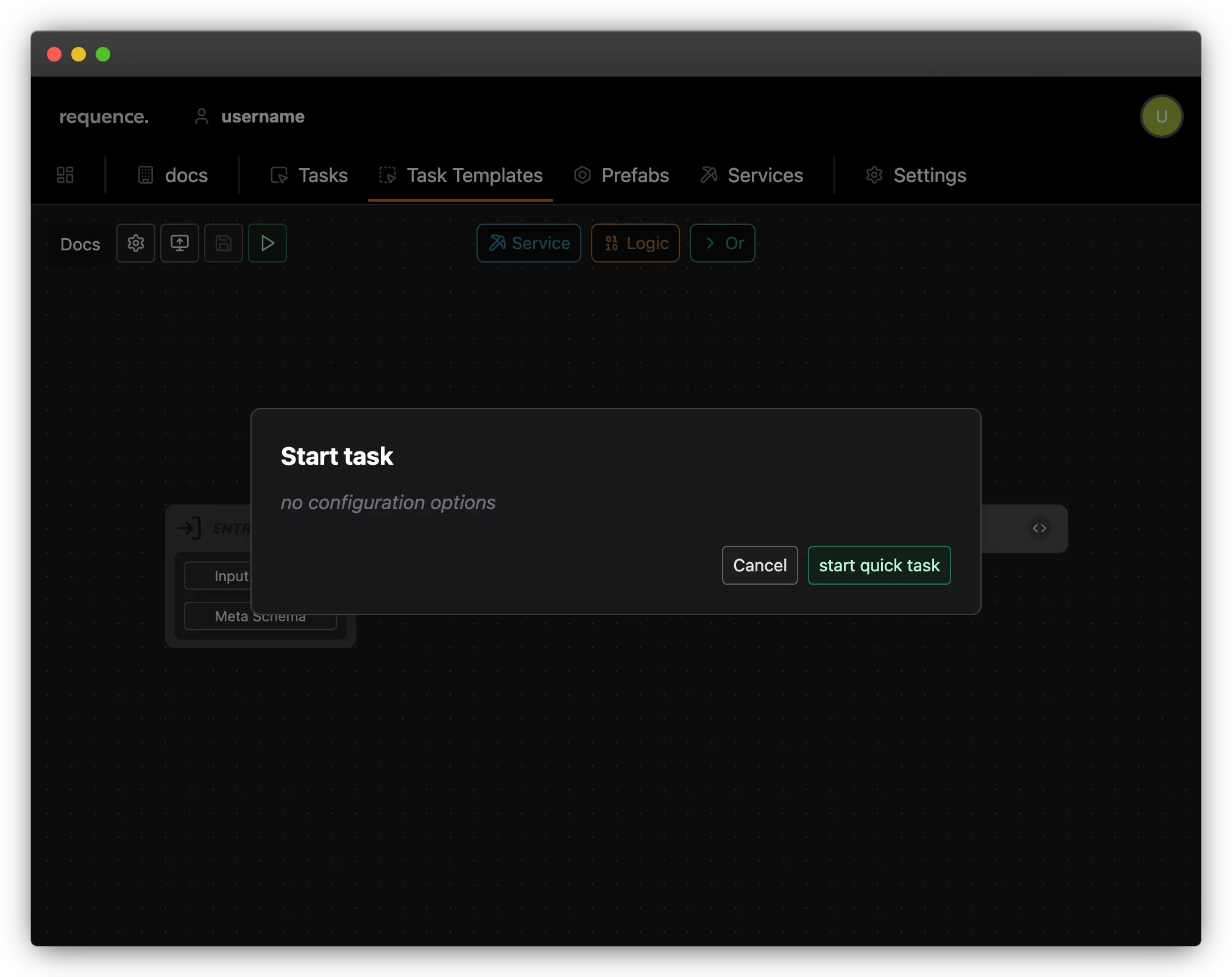Click the pickaxe icon beside Services
The width and height of the screenshot is (1232, 977).
click(708, 175)
